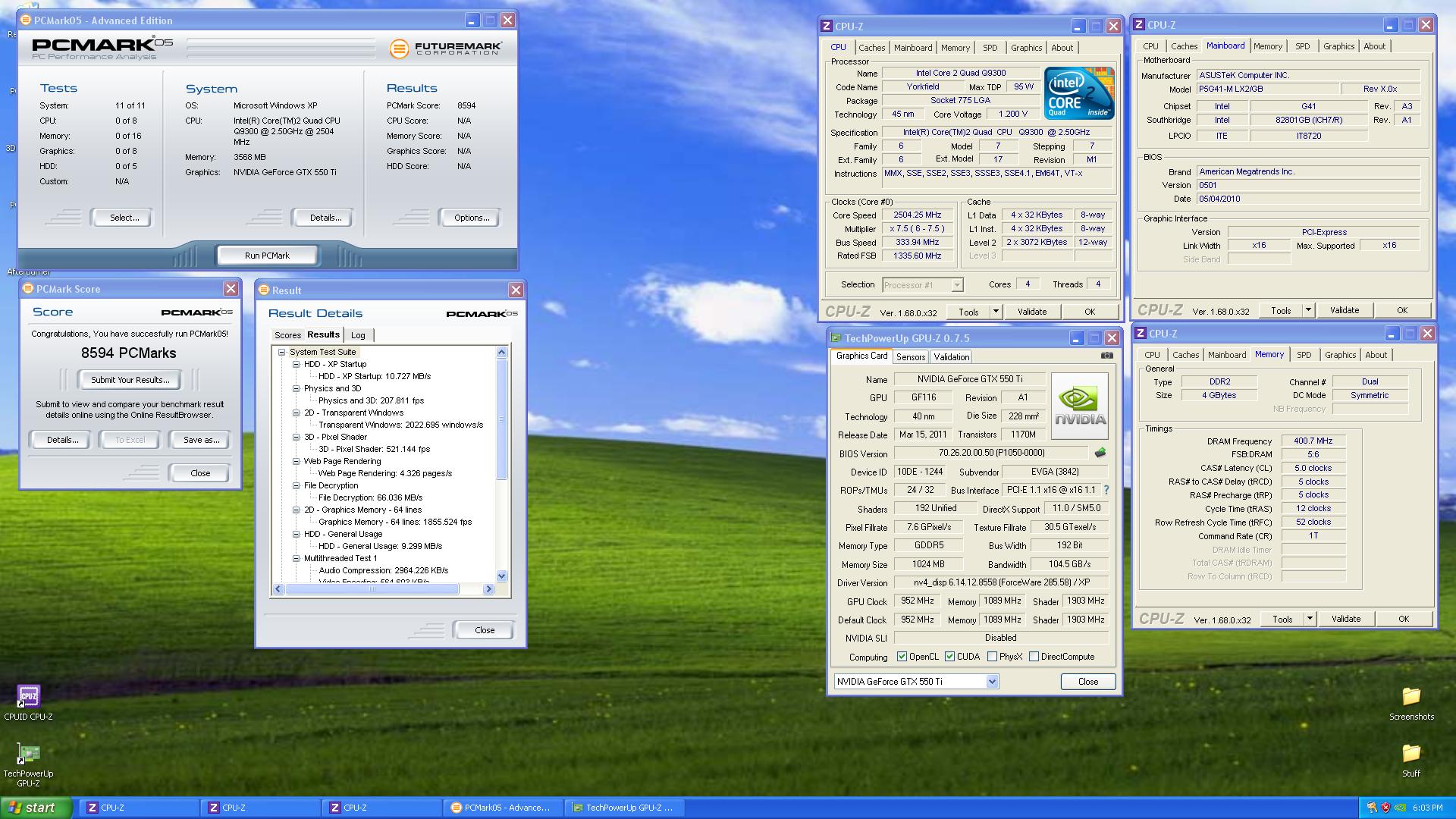
Task: Collapse the Web Page Rendering tree node
Action: 297,461
